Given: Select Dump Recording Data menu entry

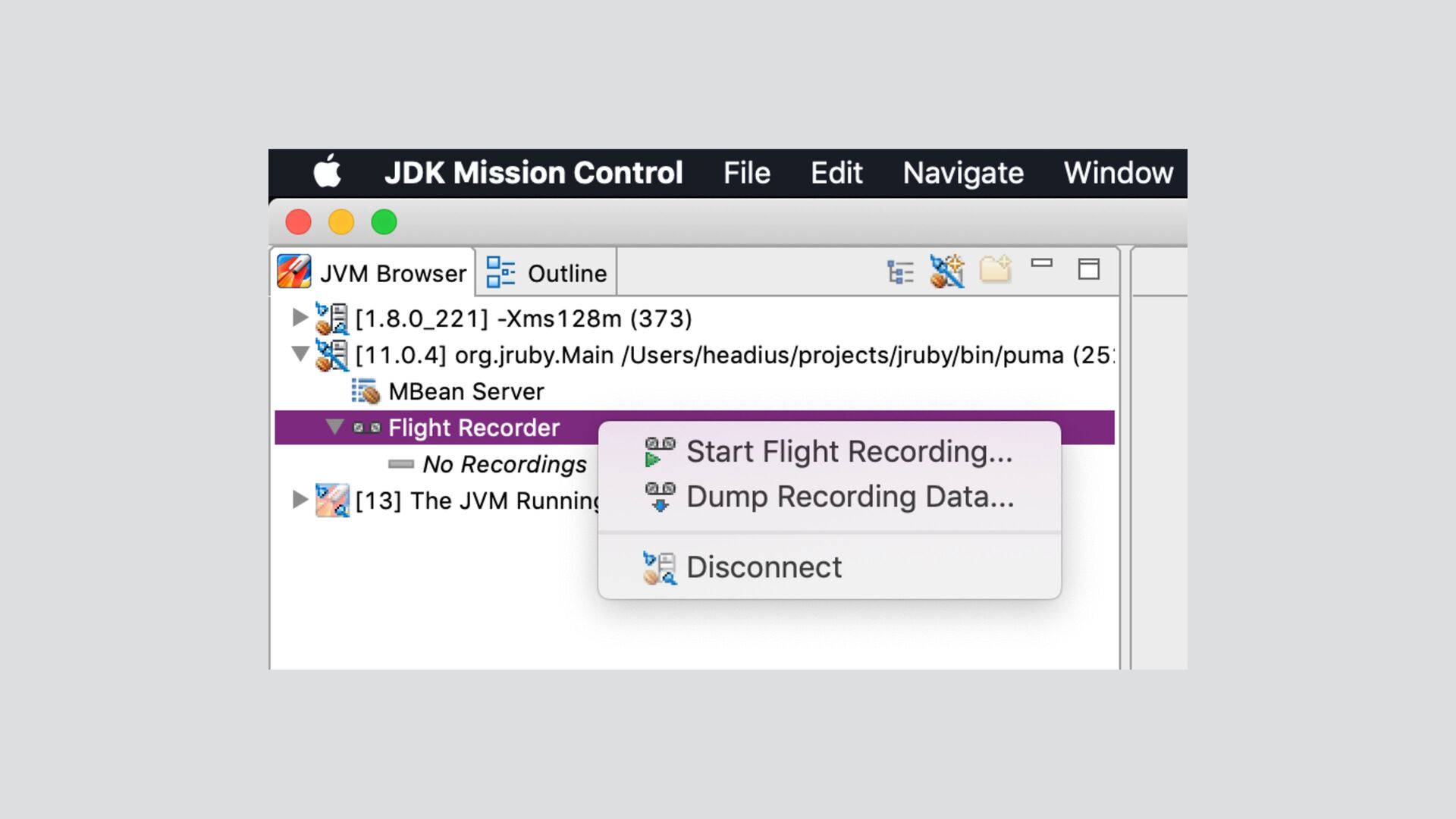Looking at the screenshot, I should (849, 497).
